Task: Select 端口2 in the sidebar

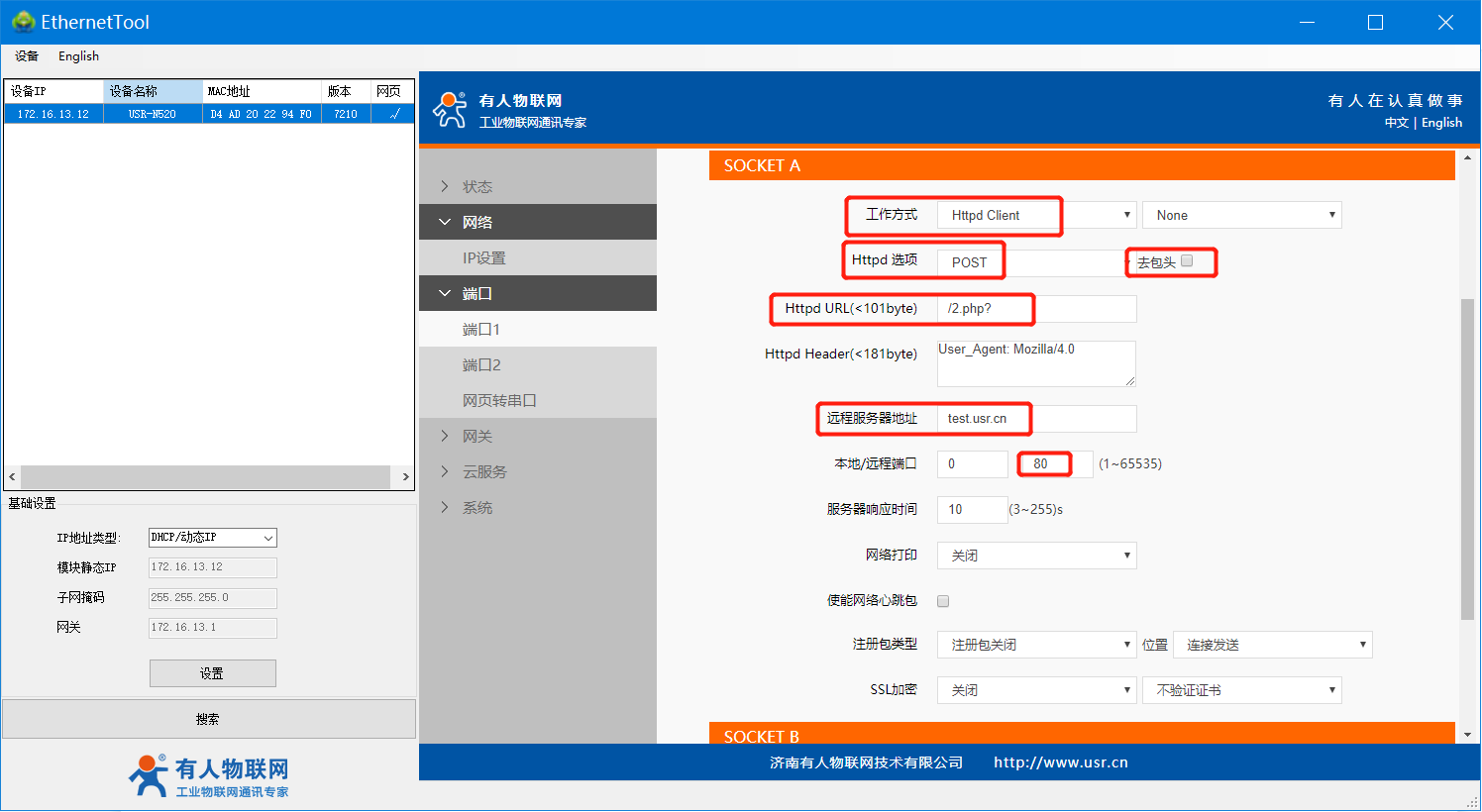Action: [481, 364]
